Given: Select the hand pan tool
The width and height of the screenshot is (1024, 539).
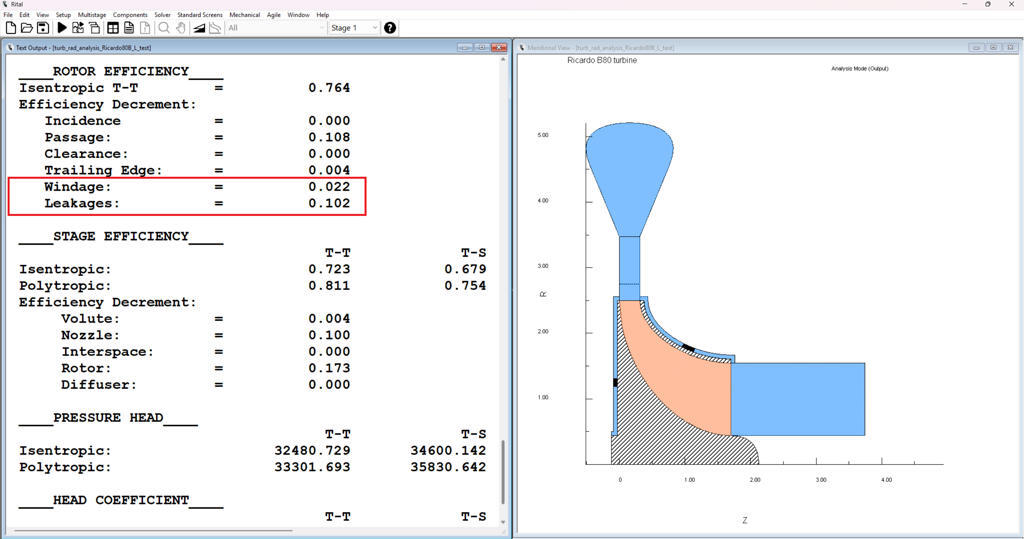Looking at the screenshot, I should [181, 28].
